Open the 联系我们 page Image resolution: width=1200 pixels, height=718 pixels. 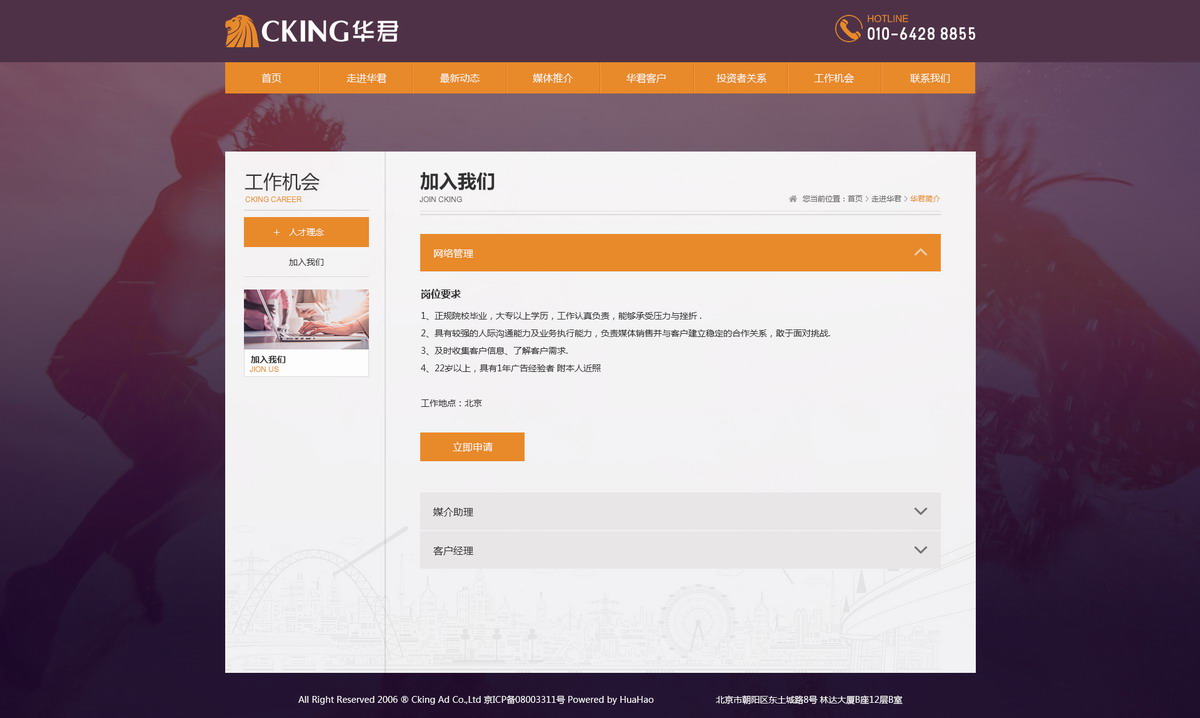[928, 77]
